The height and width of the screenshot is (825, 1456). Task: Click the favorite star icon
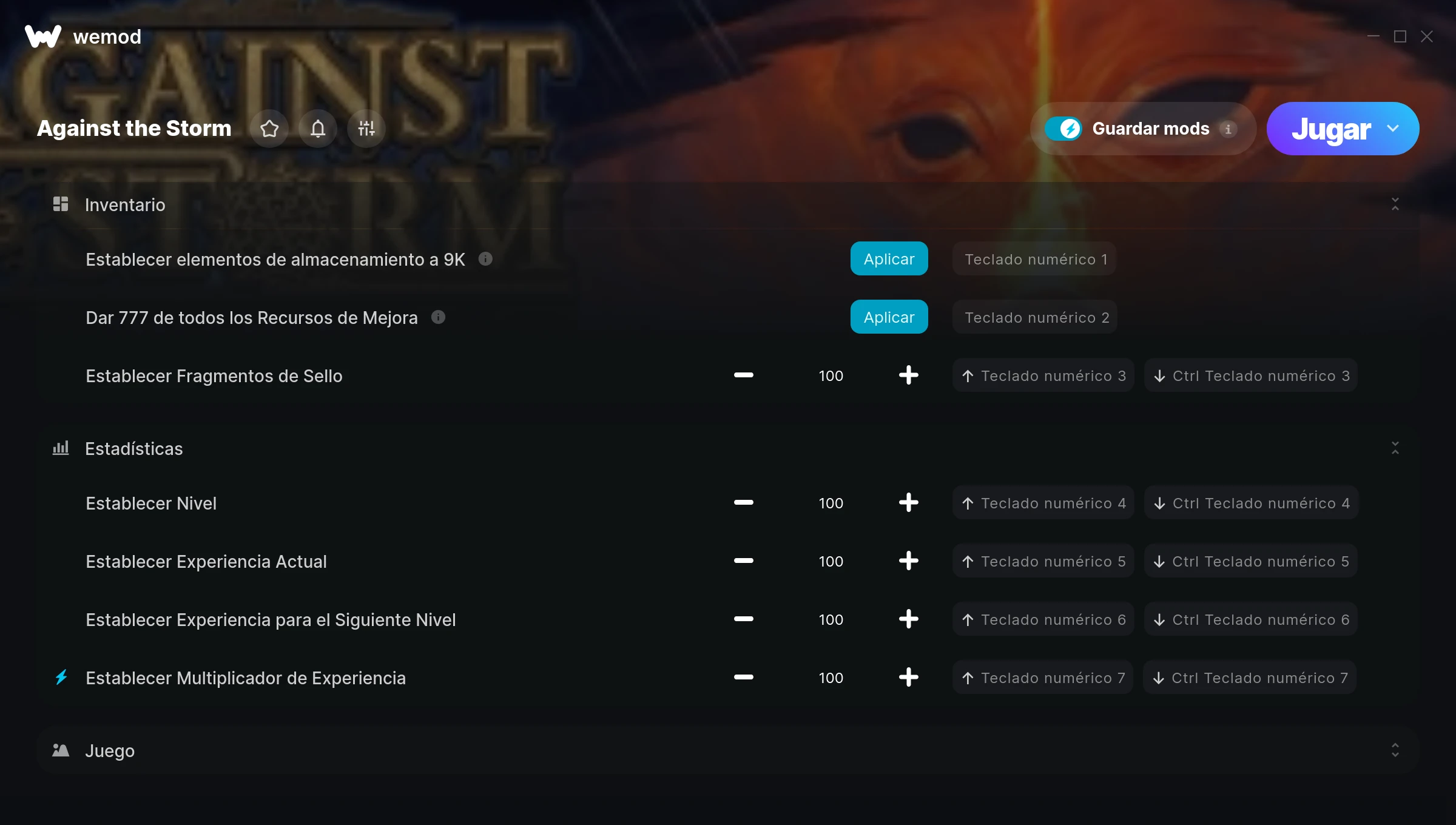(269, 129)
